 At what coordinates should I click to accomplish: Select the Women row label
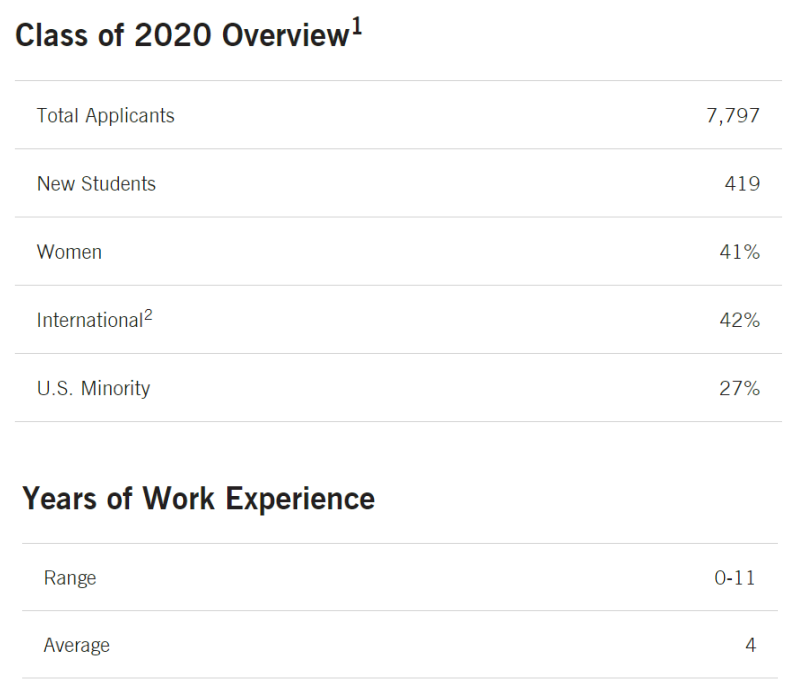coord(69,252)
